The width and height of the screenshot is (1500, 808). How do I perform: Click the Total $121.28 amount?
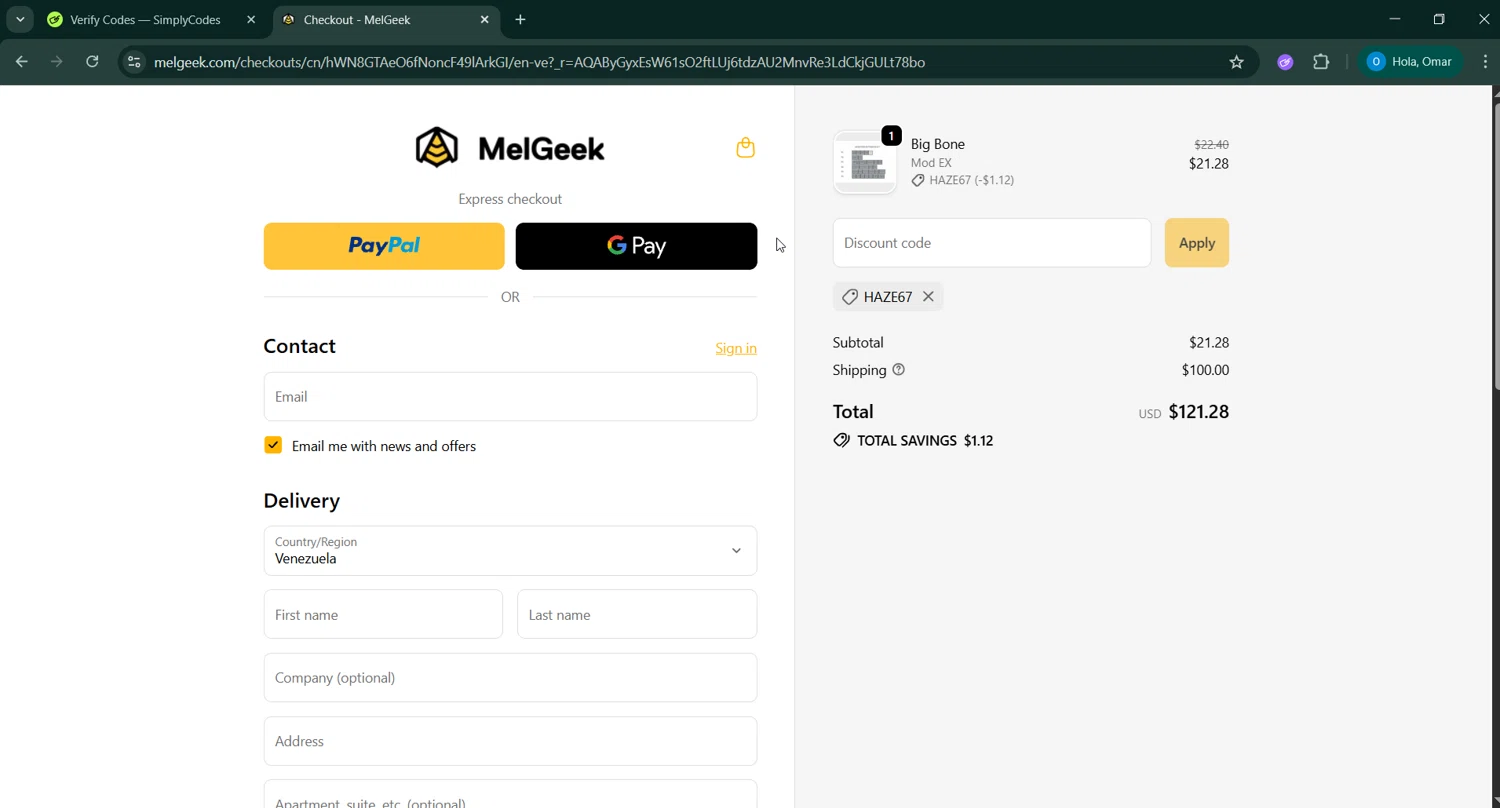click(x=1198, y=412)
